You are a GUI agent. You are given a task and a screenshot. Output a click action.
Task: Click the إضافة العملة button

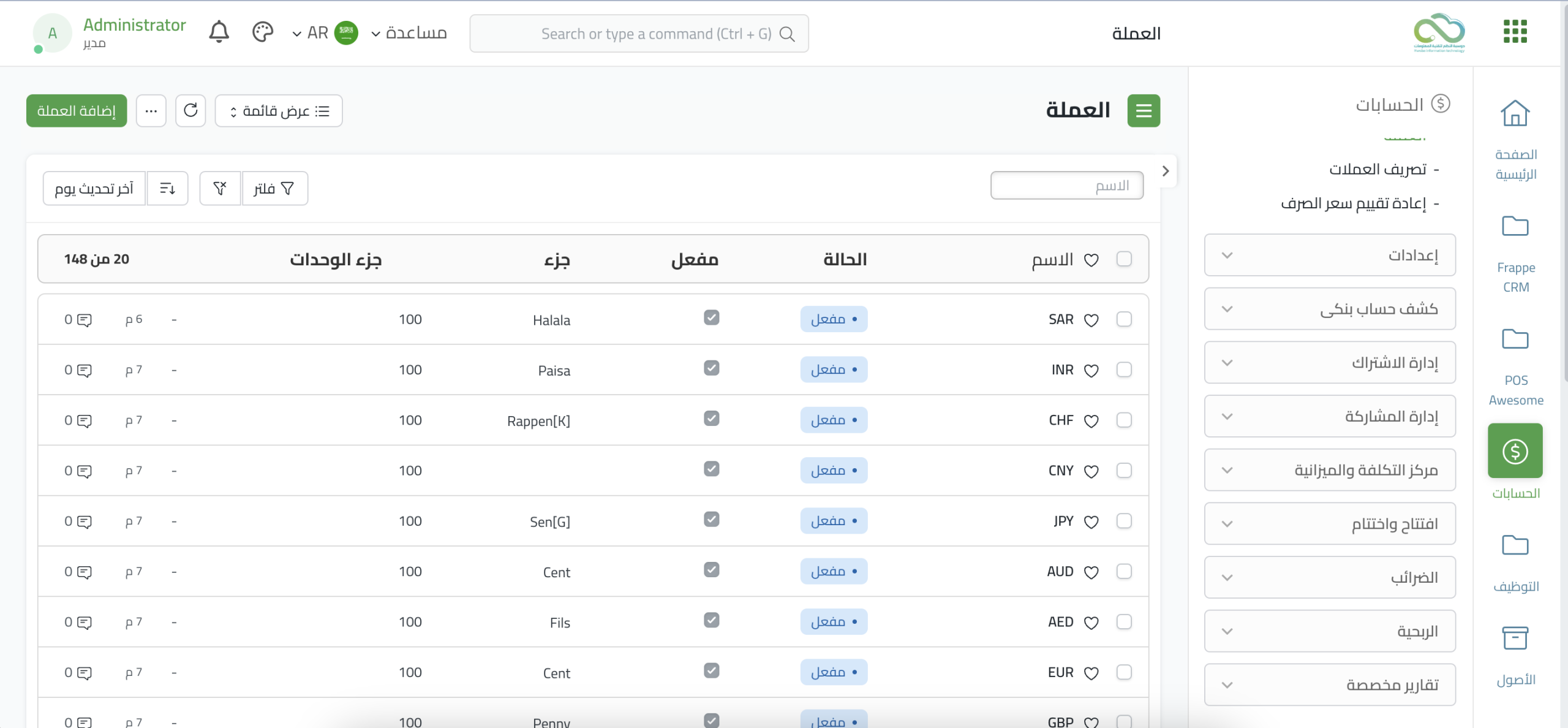click(x=77, y=111)
